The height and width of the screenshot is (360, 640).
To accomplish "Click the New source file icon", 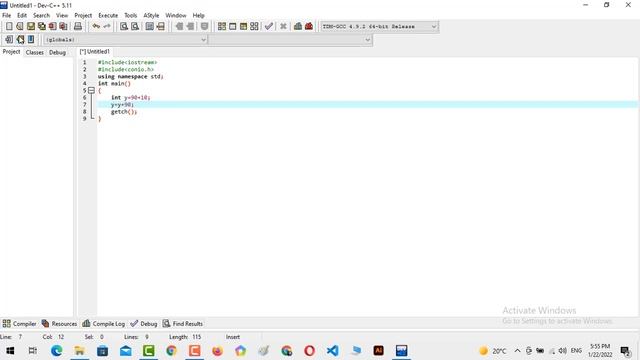I will point(9,27).
